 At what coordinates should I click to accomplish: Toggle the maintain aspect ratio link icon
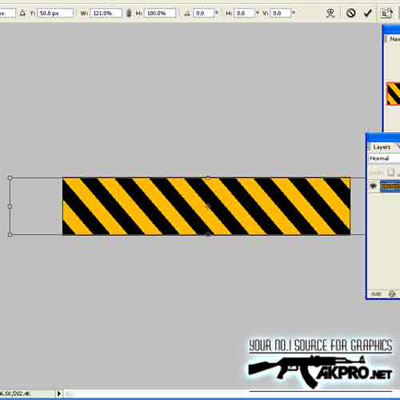pyautogui.click(x=129, y=13)
